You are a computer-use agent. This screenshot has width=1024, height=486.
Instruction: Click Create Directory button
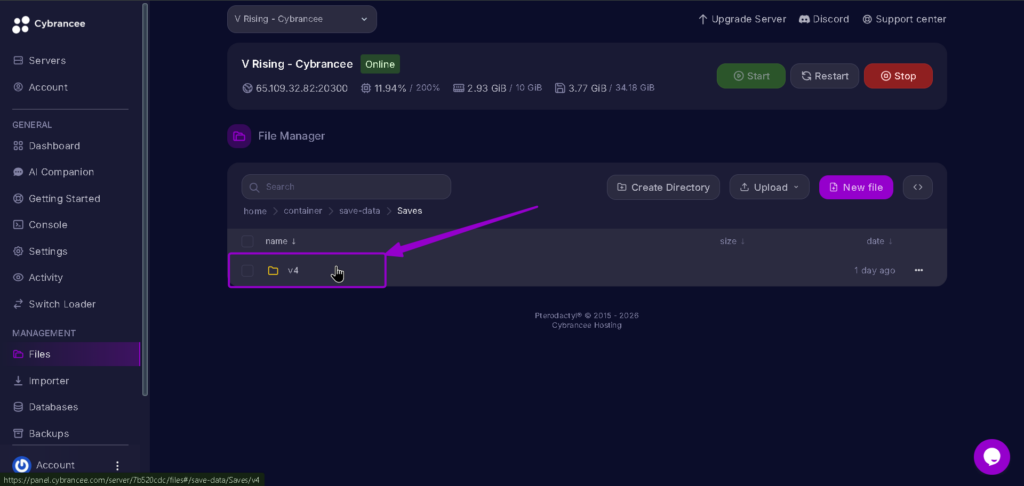click(x=663, y=187)
